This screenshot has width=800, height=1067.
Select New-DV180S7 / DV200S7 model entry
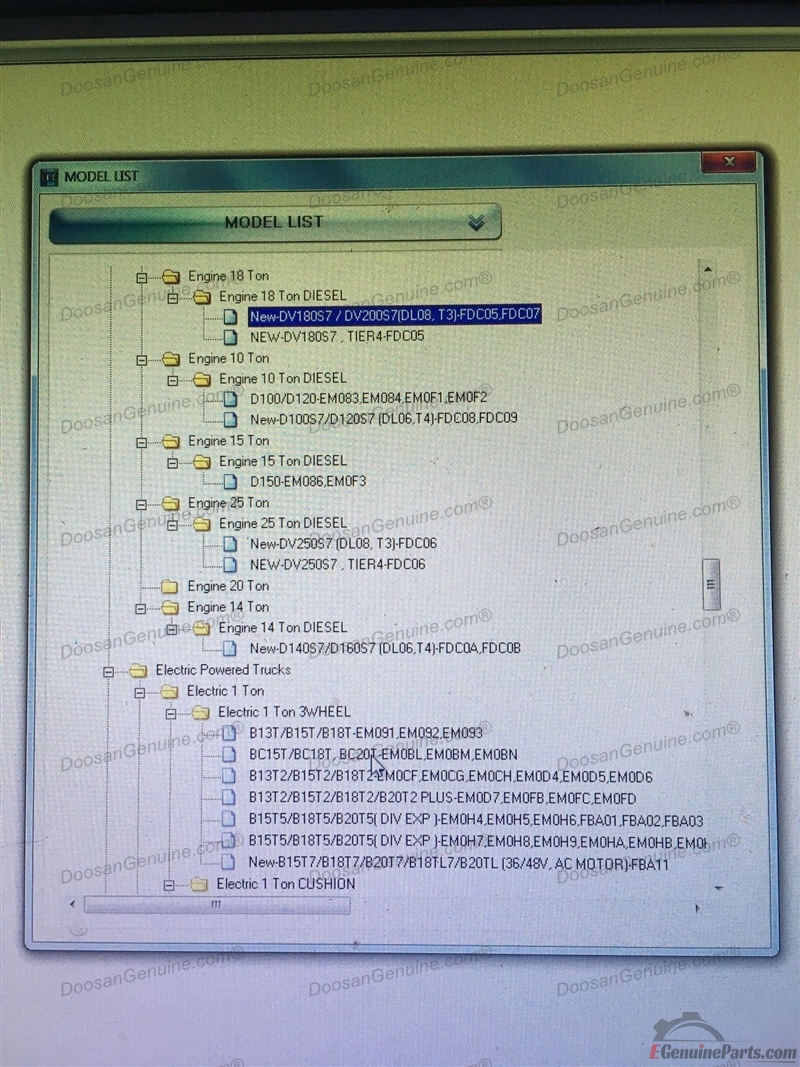(x=394, y=315)
